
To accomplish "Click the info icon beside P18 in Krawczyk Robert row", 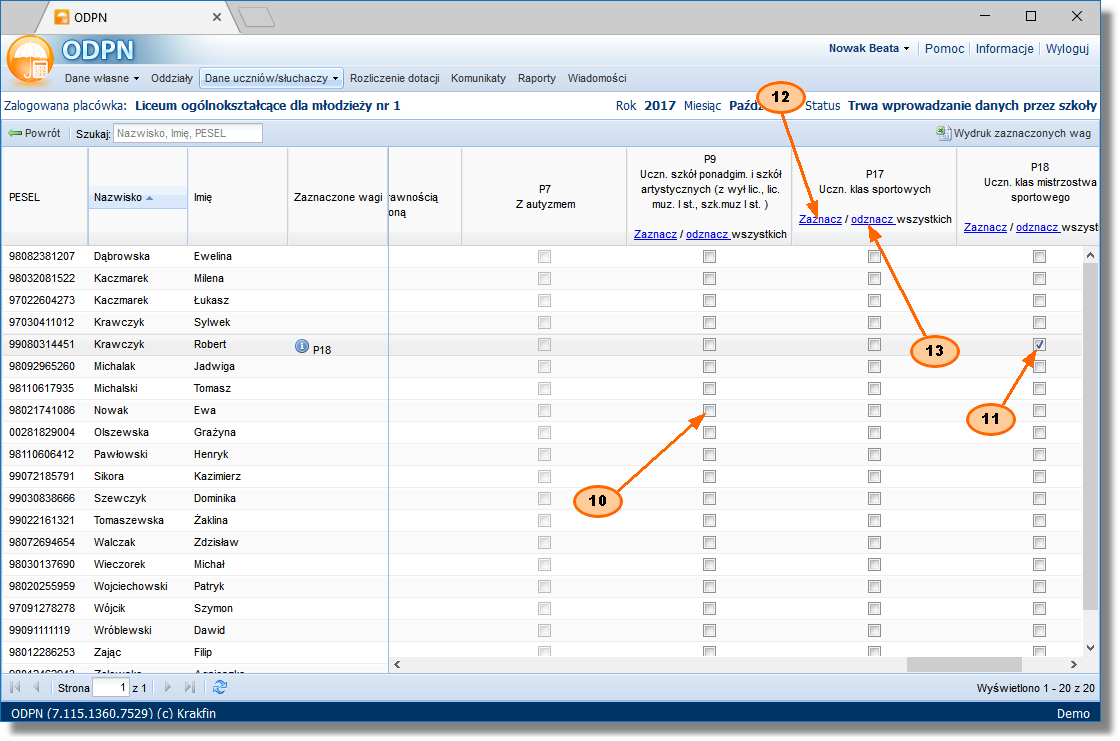I will (x=302, y=347).
